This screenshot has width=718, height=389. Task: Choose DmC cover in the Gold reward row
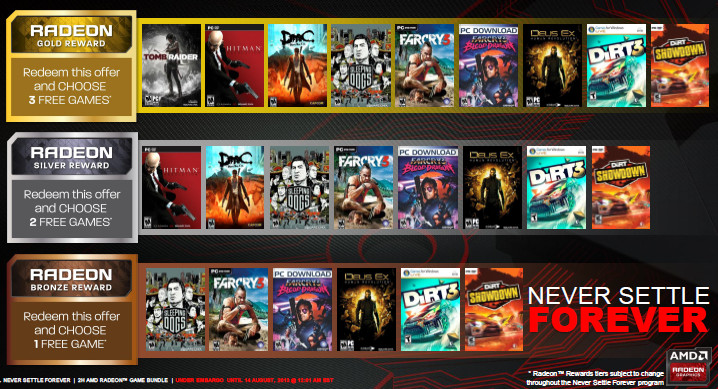tap(298, 65)
